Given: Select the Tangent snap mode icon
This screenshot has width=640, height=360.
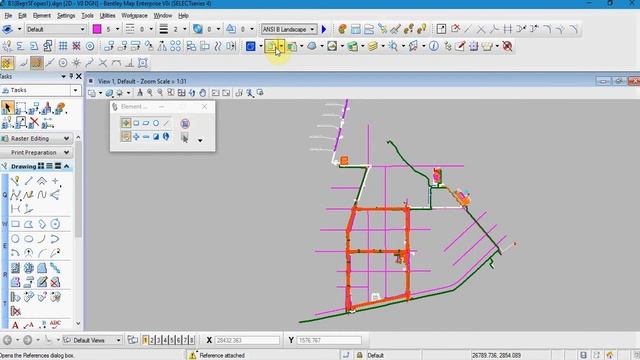Looking at the screenshot, I should tap(116, 63).
